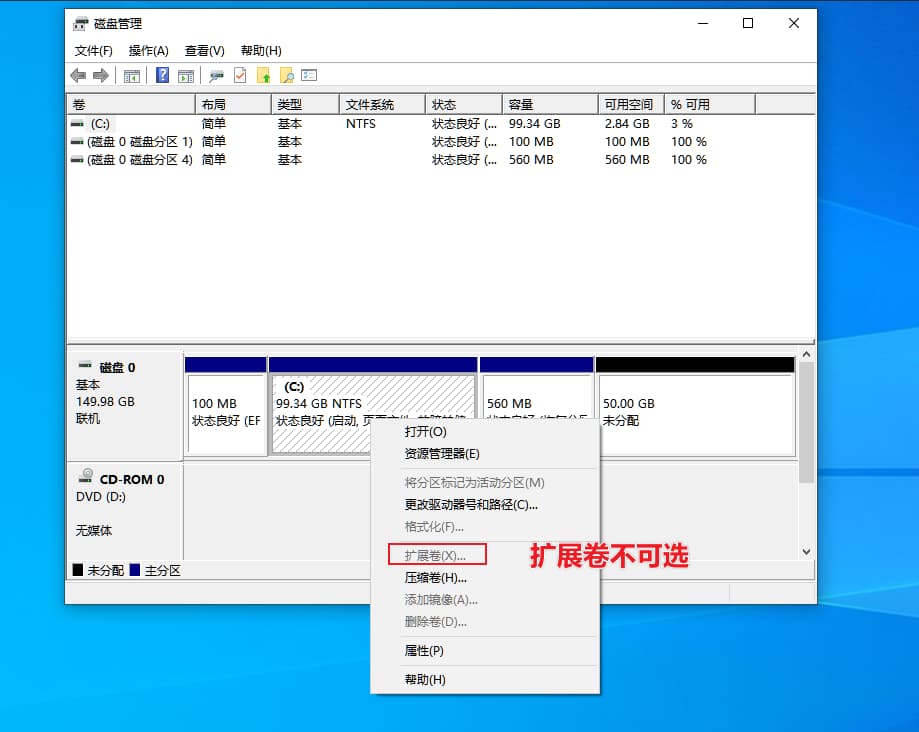The image size is (919, 732).
Task: Select the CD-ROM 0 DVD (D:) label panel
Action: coord(125,510)
